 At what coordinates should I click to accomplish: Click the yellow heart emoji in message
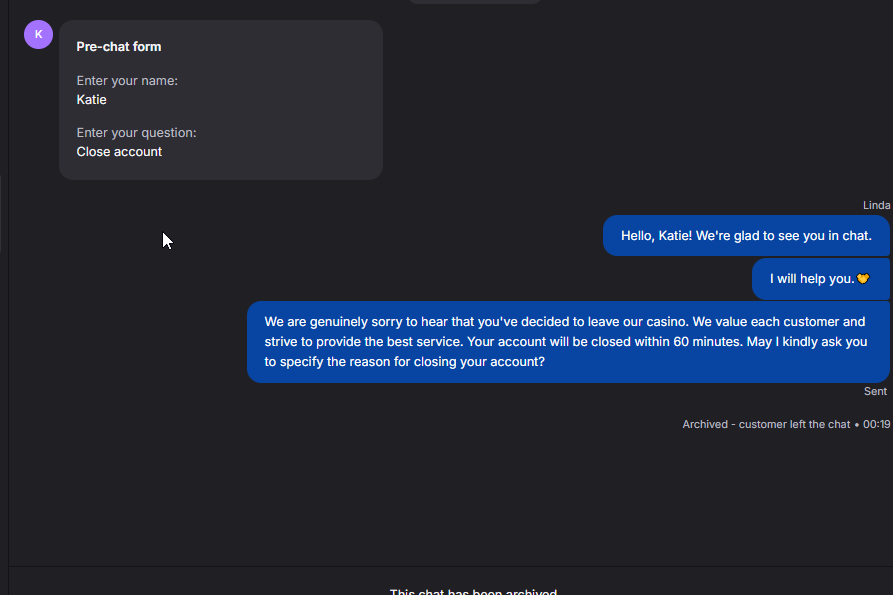pyautogui.click(x=864, y=279)
